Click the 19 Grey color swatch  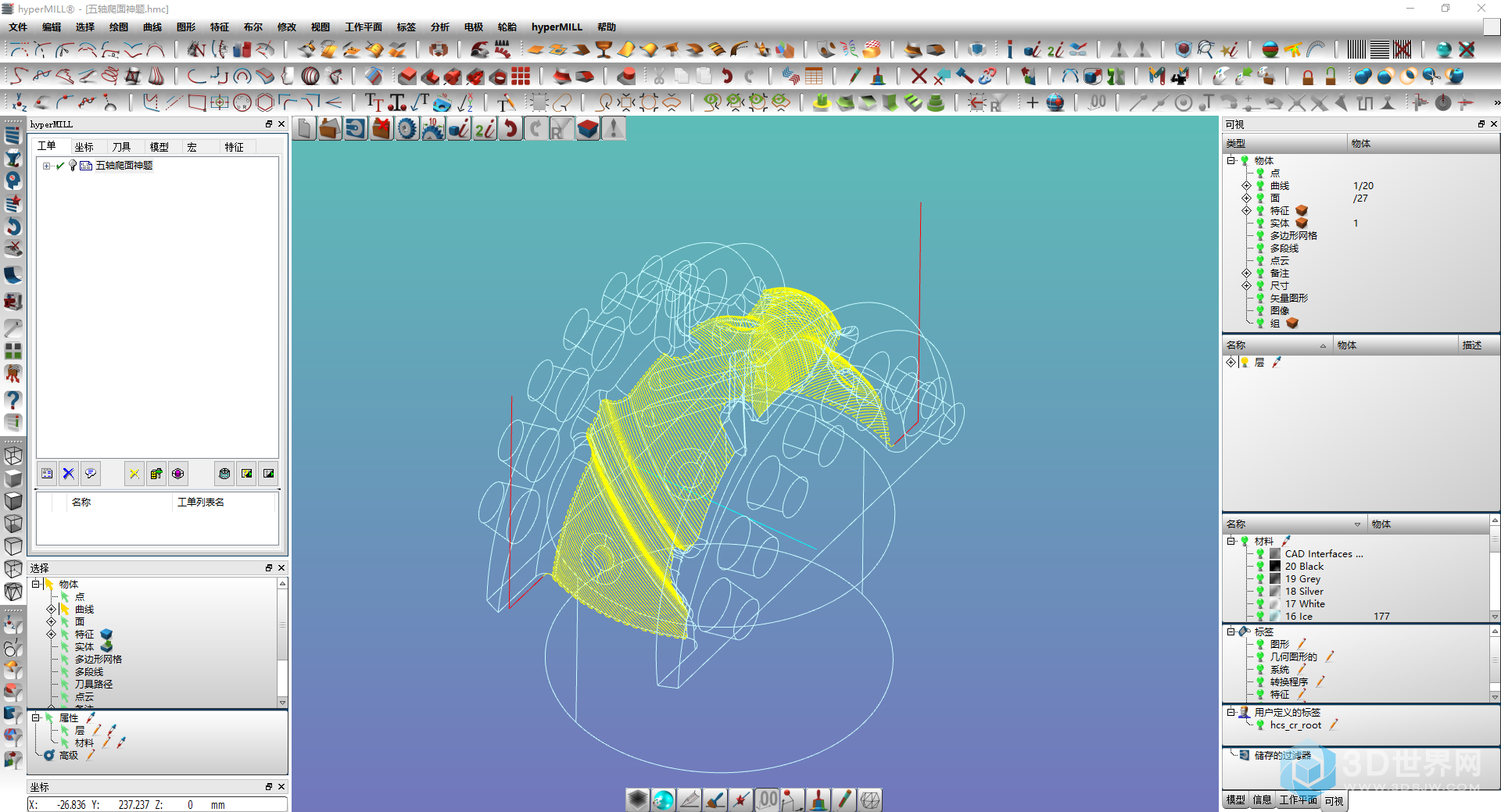click(1275, 579)
